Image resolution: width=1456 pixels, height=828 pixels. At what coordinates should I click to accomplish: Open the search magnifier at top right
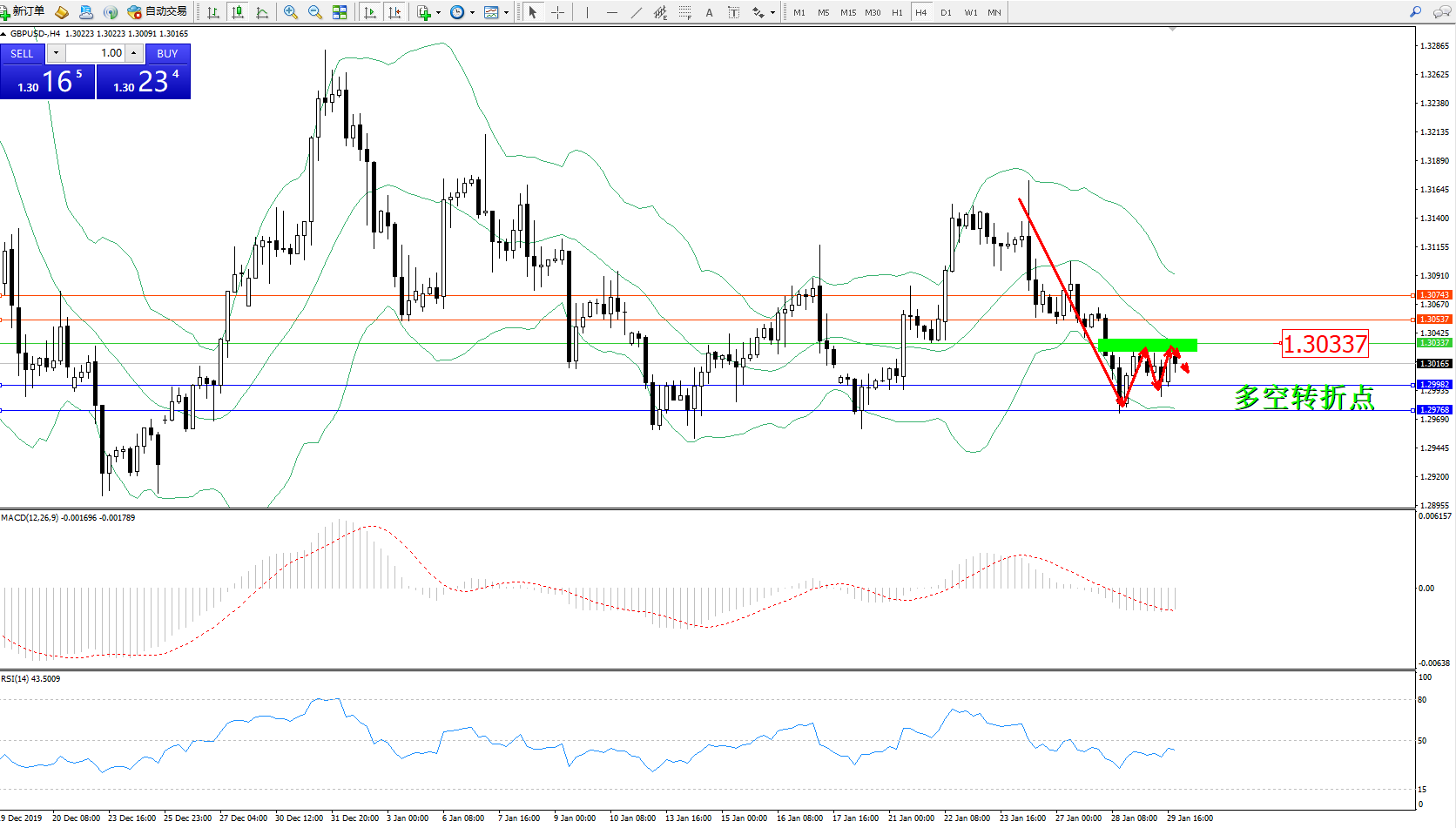(x=1415, y=12)
